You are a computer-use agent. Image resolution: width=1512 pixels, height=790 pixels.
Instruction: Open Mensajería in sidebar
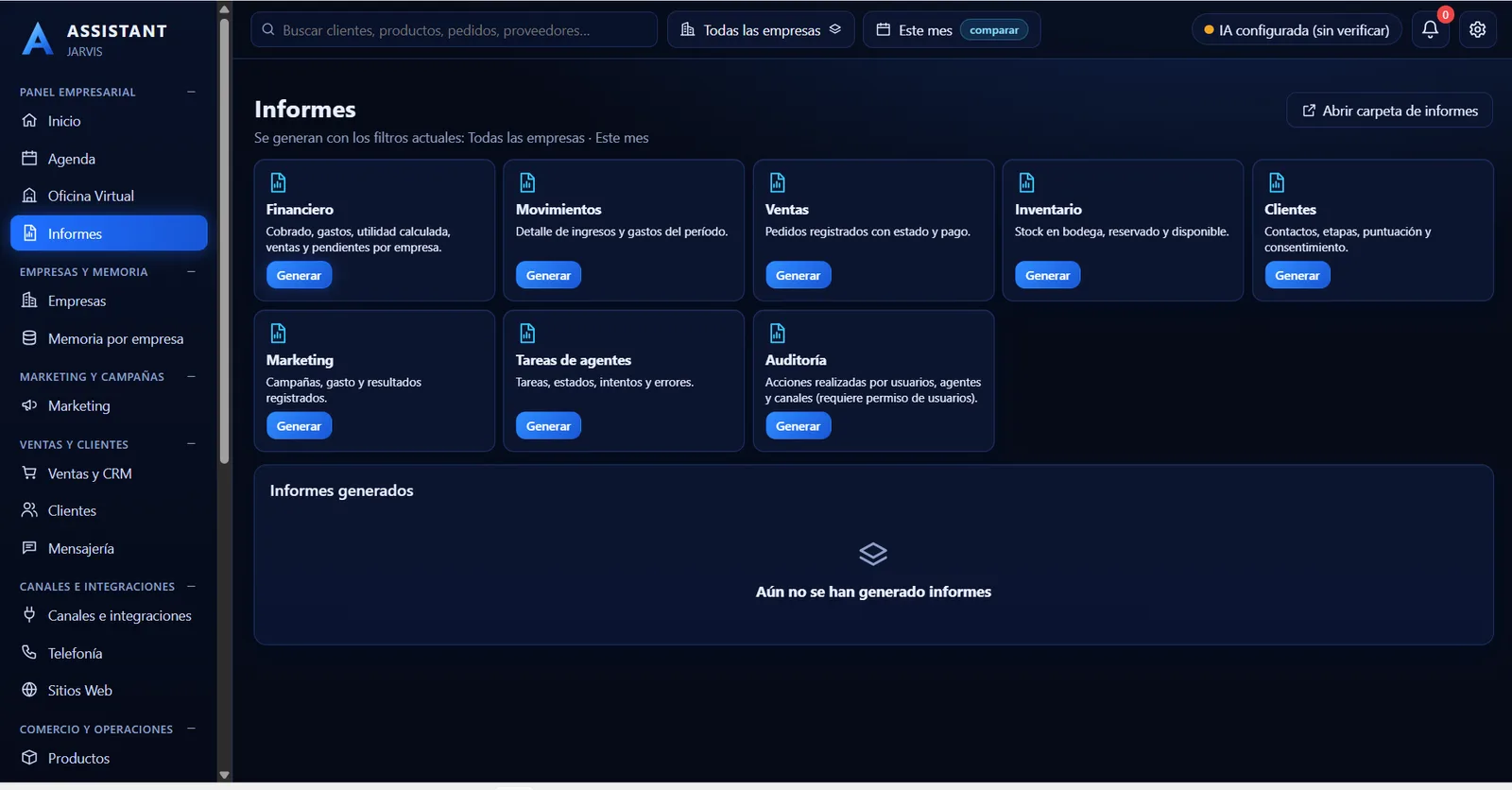point(109,548)
